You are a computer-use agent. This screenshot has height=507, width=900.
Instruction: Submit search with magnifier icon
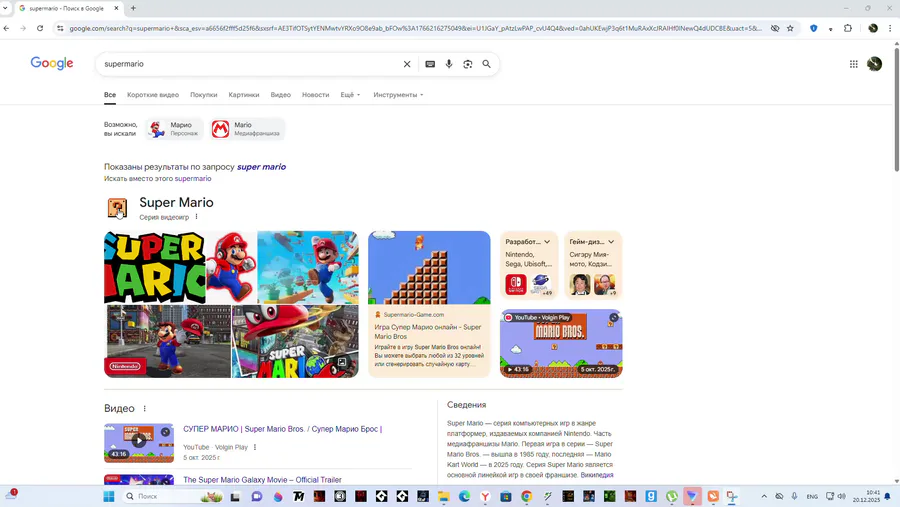(x=486, y=64)
